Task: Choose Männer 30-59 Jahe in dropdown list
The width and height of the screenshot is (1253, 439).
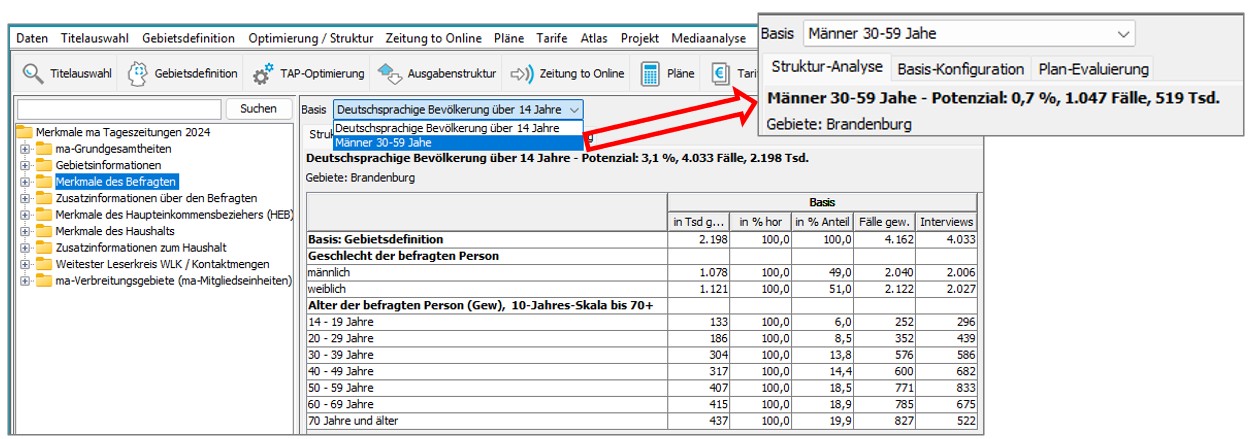Action: (x=457, y=142)
